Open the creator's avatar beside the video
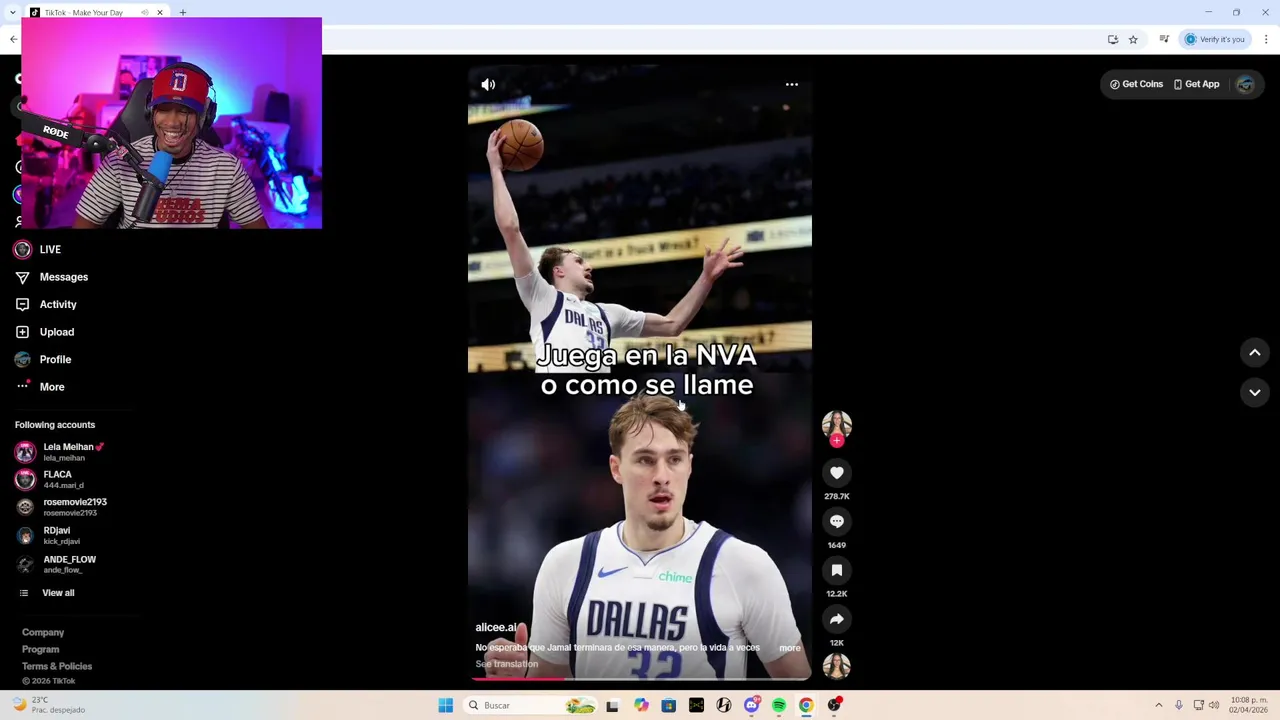 837,424
